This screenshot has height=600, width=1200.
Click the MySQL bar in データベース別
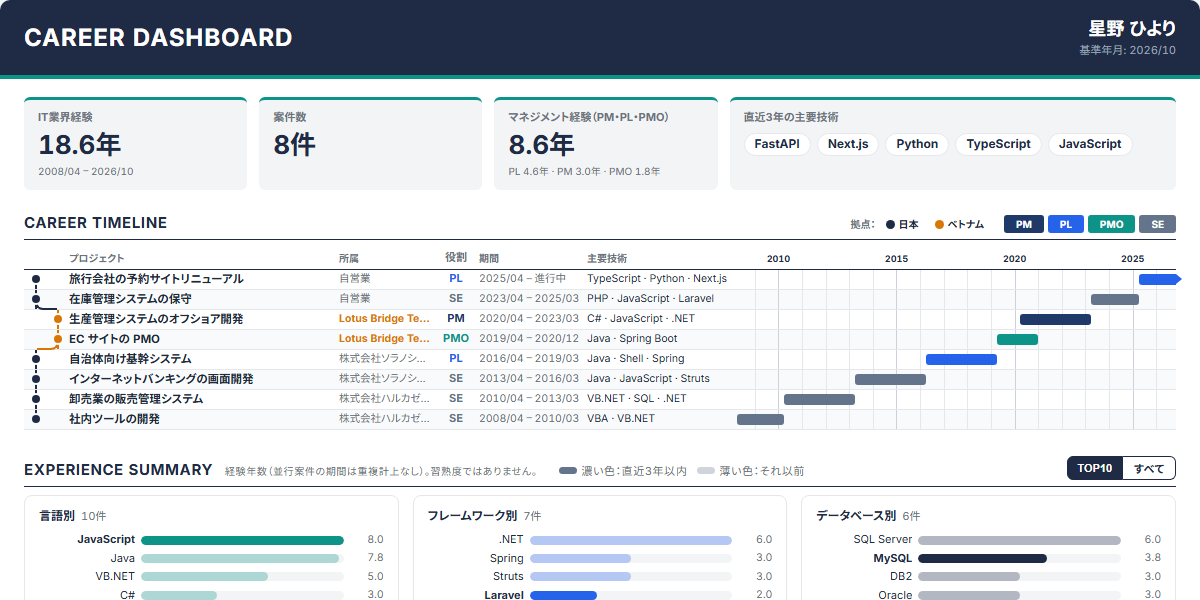point(982,558)
